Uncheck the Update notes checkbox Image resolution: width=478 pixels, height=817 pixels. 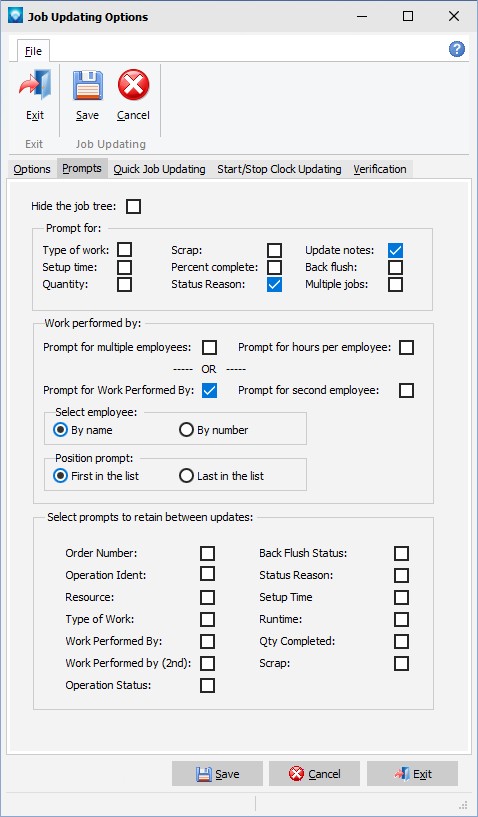pos(395,250)
